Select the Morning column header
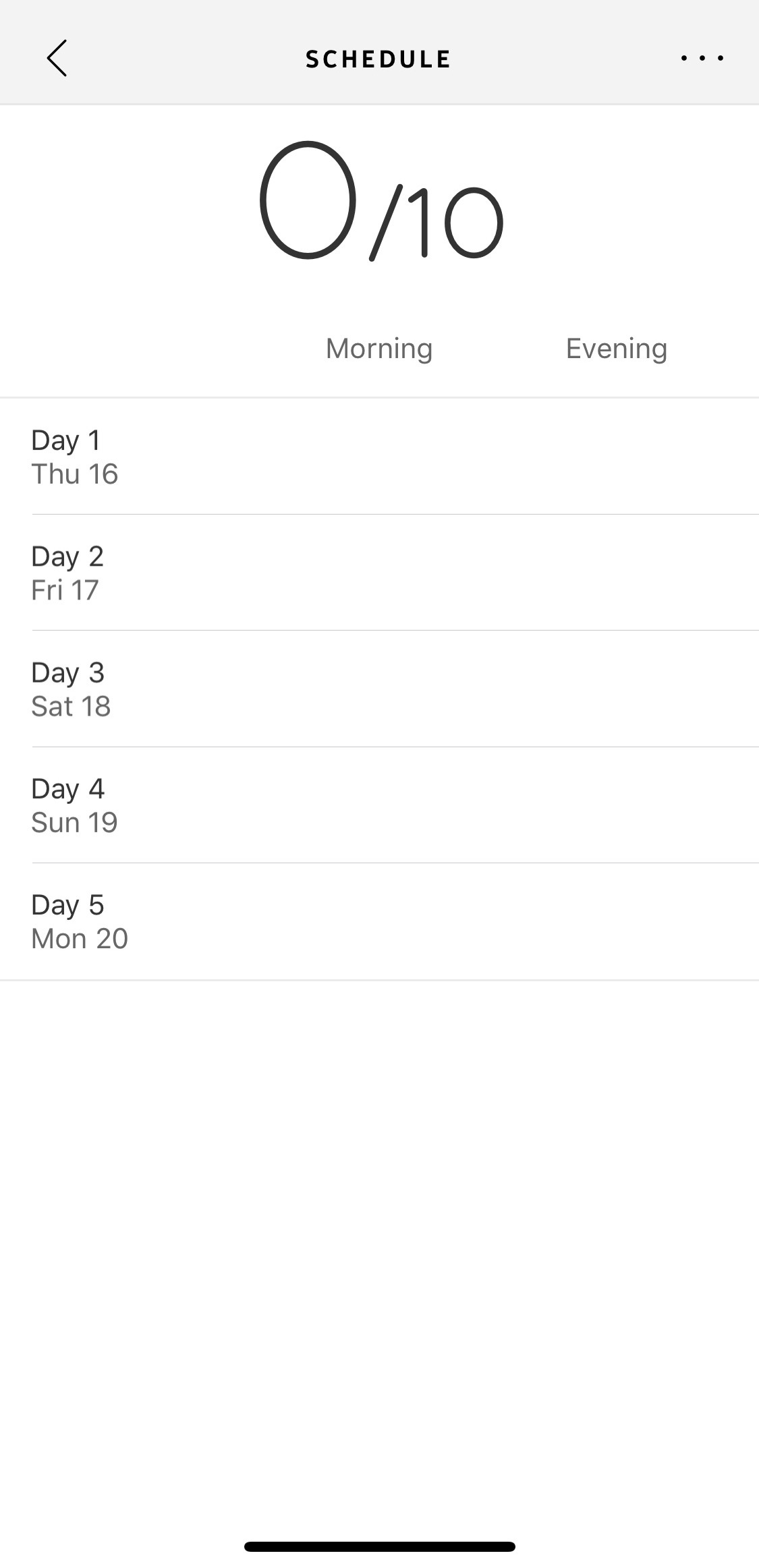This screenshot has height=1568, width=759. coord(379,349)
